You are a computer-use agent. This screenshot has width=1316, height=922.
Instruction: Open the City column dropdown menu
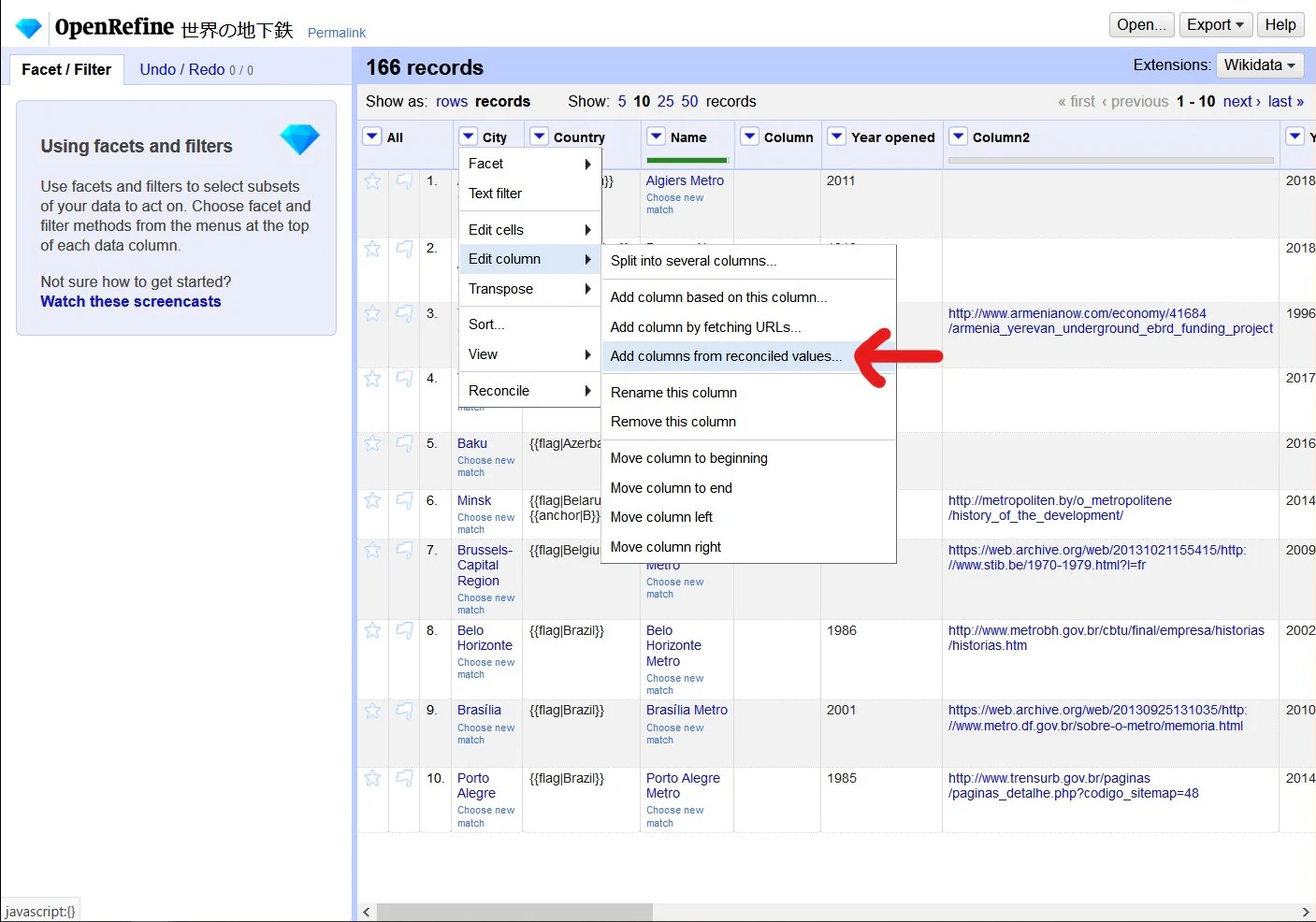tap(469, 137)
